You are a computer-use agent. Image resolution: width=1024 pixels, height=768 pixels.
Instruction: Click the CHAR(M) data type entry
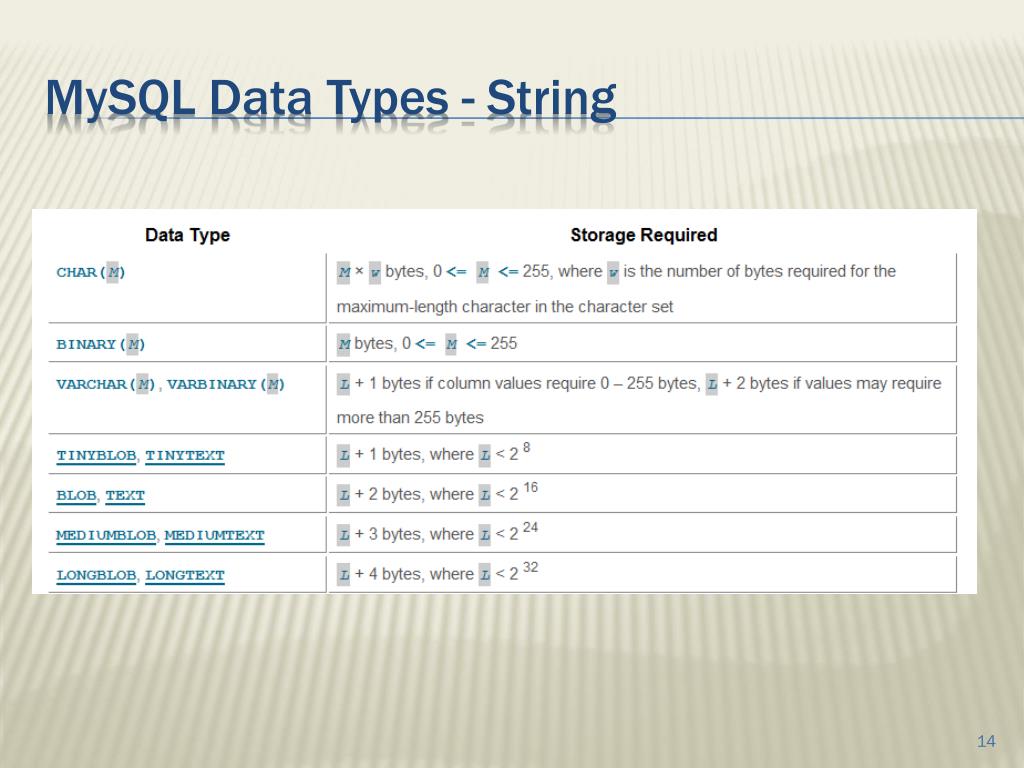click(91, 272)
